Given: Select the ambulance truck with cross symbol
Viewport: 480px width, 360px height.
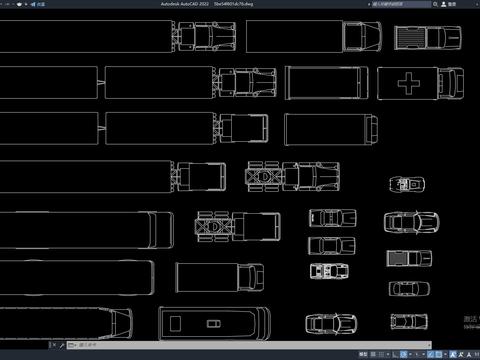Looking at the screenshot, I should pos(420,83).
